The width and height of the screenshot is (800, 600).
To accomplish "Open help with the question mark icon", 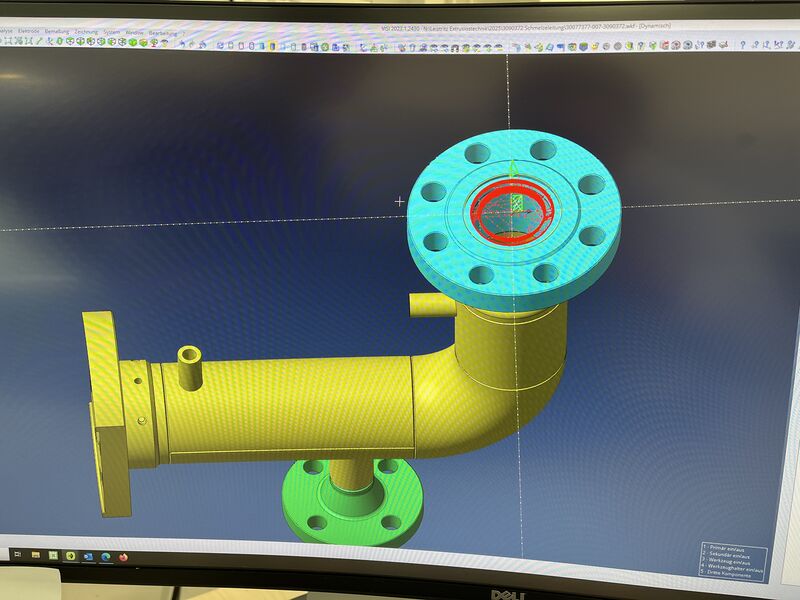I will click(743, 44).
